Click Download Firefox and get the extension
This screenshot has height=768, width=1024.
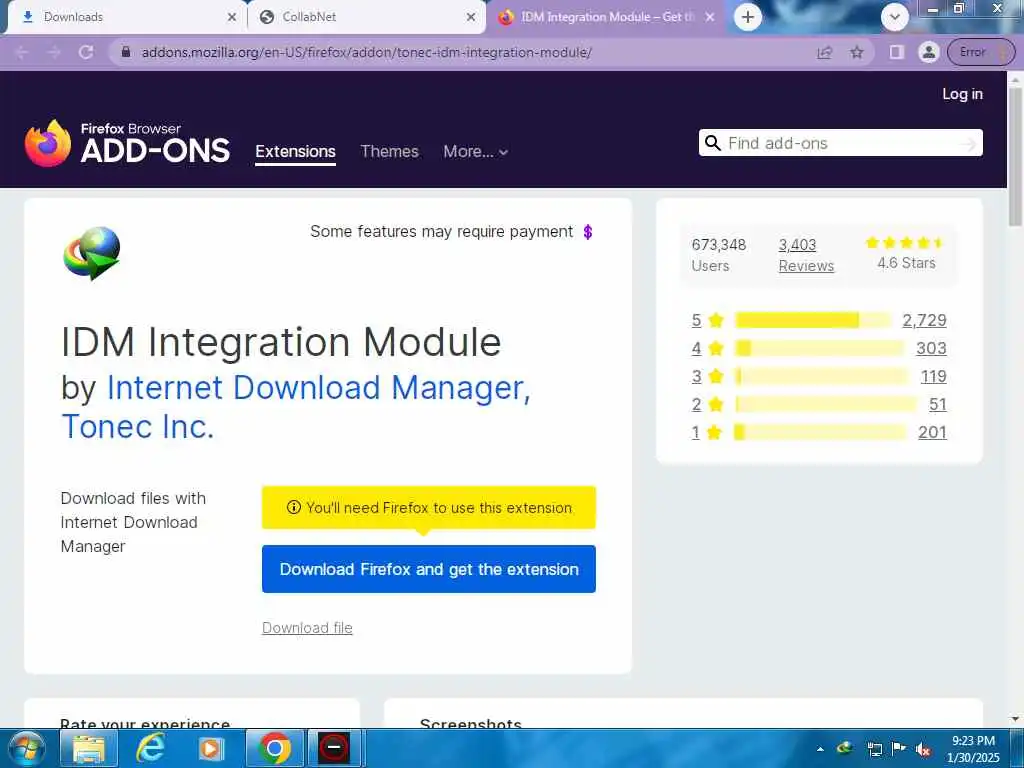click(428, 569)
